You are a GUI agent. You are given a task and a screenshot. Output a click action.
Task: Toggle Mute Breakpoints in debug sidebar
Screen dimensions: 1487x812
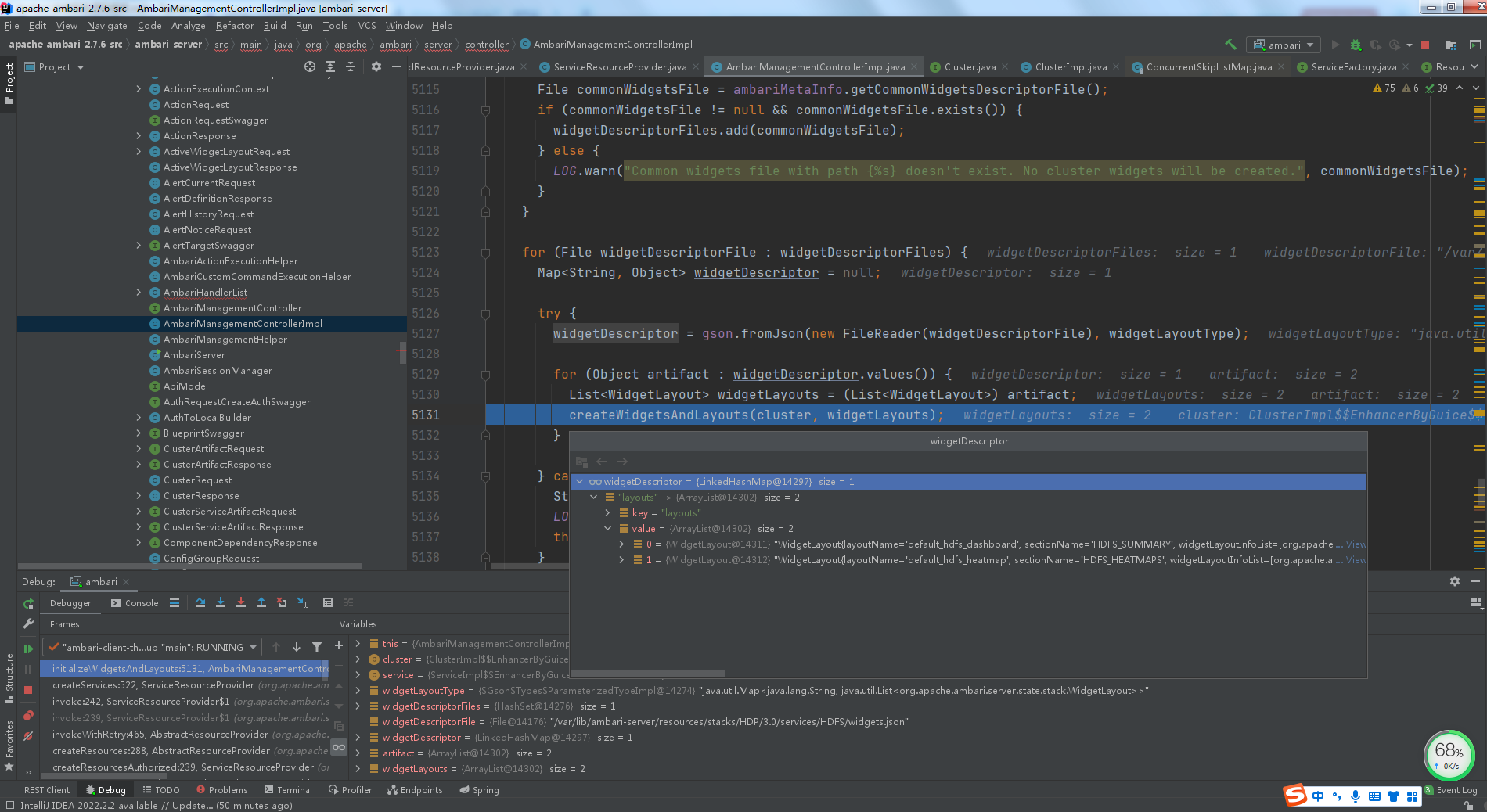click(x=28, y=736)
